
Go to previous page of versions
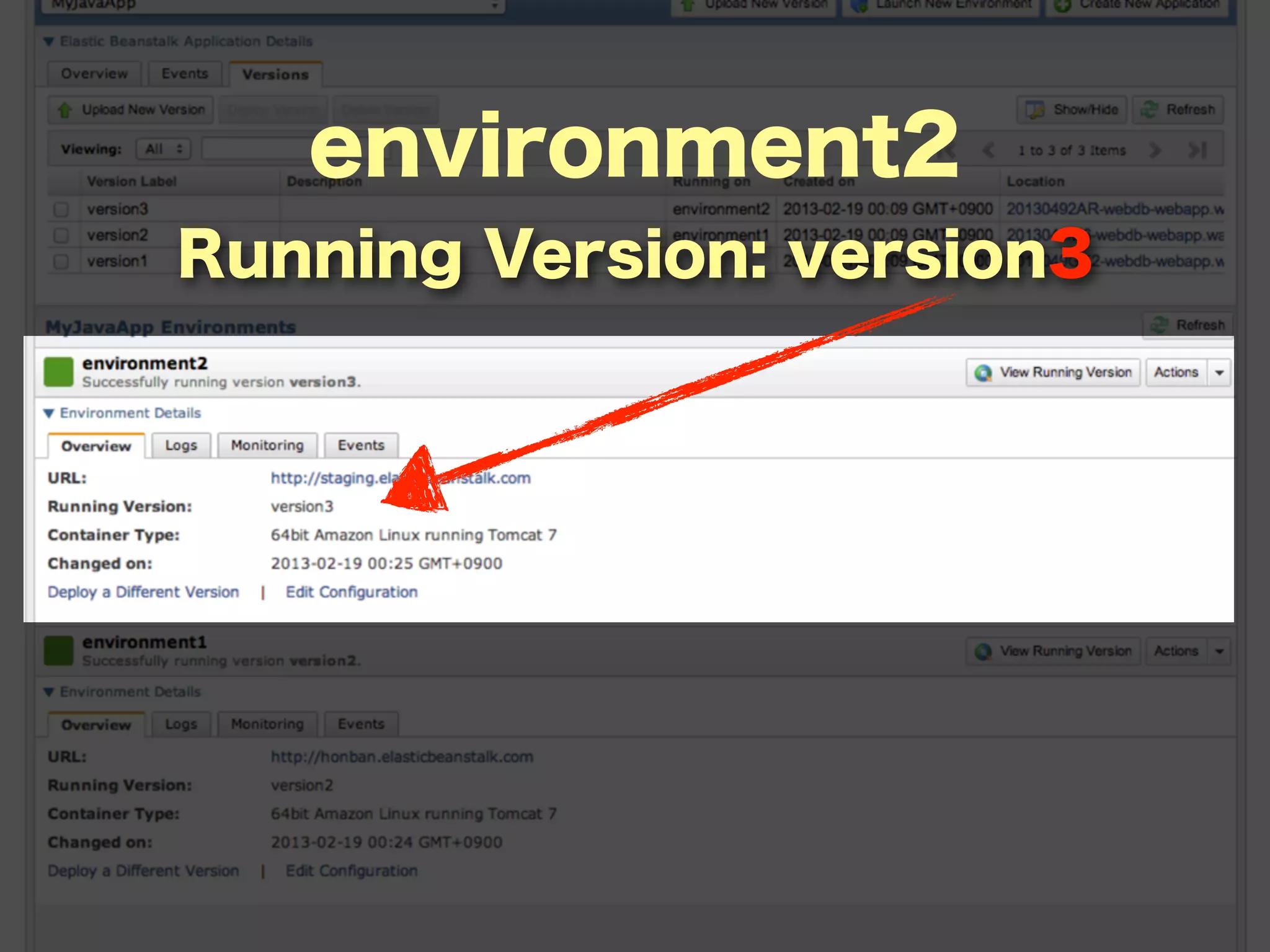(989, 150)
